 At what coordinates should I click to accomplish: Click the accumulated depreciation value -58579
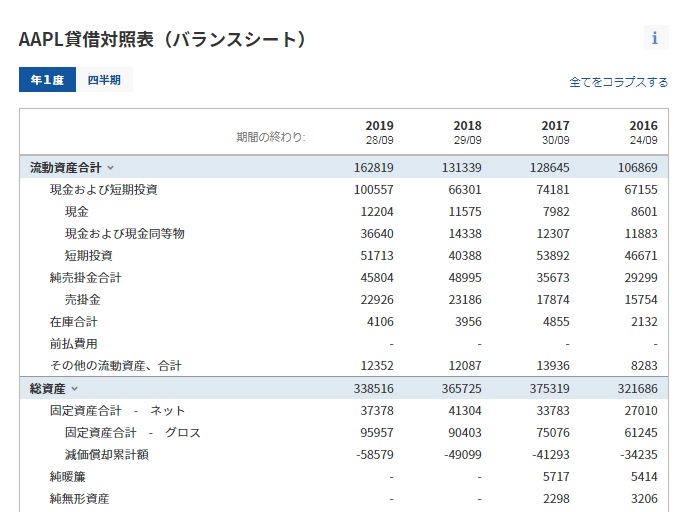click(x=375, y=454)
